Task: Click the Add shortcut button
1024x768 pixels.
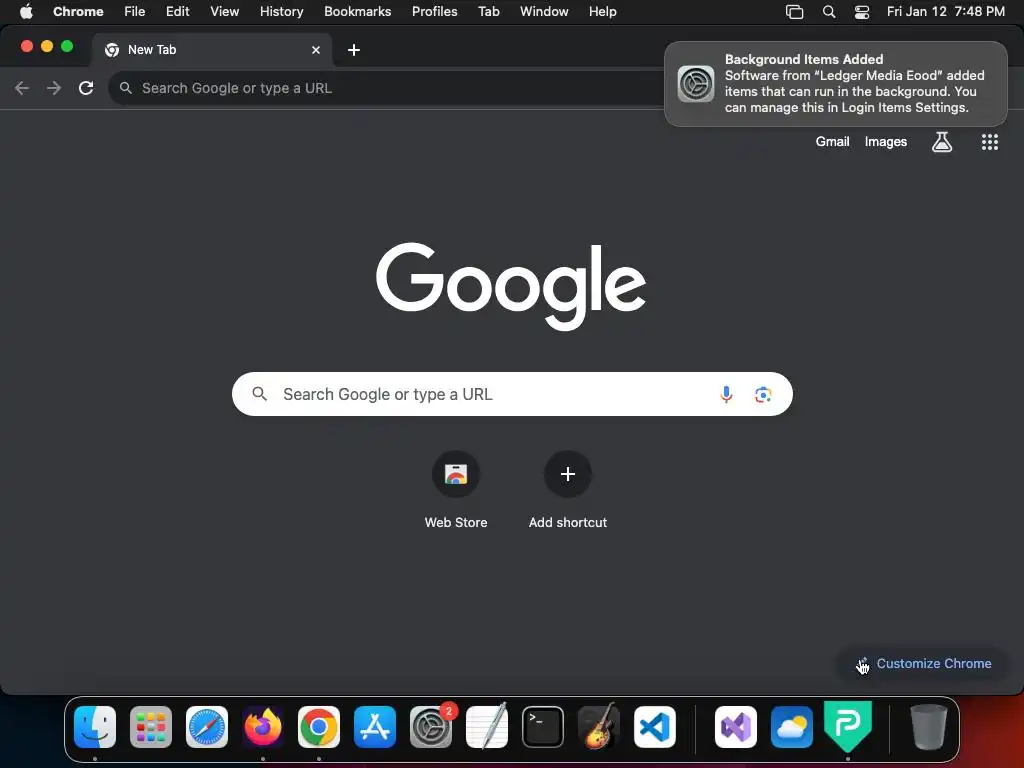Action: point(568,490)
